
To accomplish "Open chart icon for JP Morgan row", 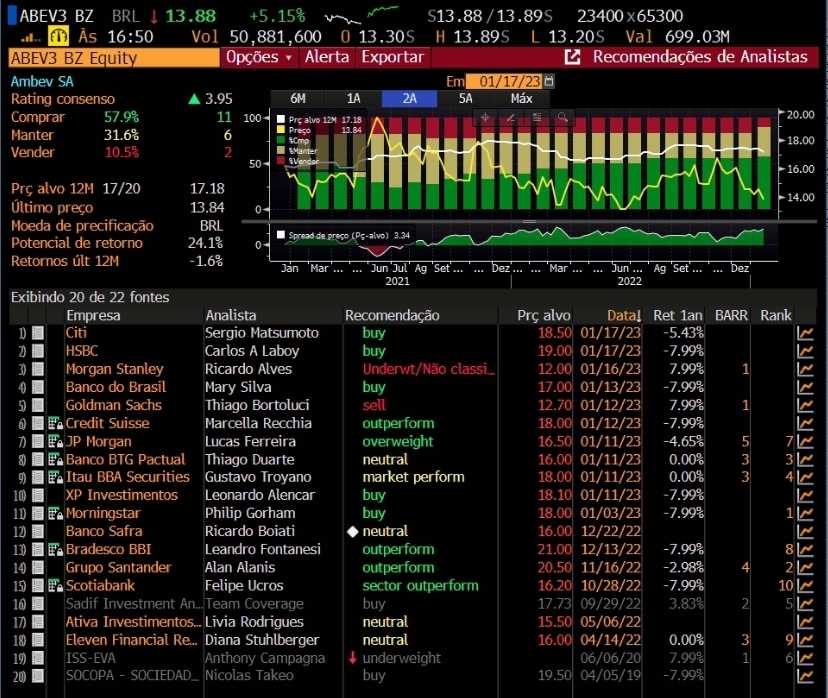I will coord(805,441).
